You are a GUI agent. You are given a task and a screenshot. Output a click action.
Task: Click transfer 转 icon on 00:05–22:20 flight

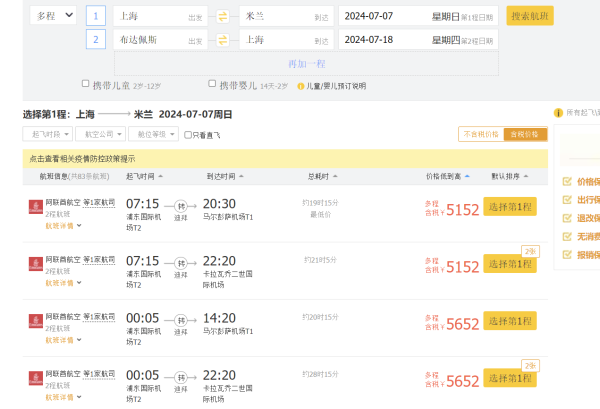coord(181,378)
